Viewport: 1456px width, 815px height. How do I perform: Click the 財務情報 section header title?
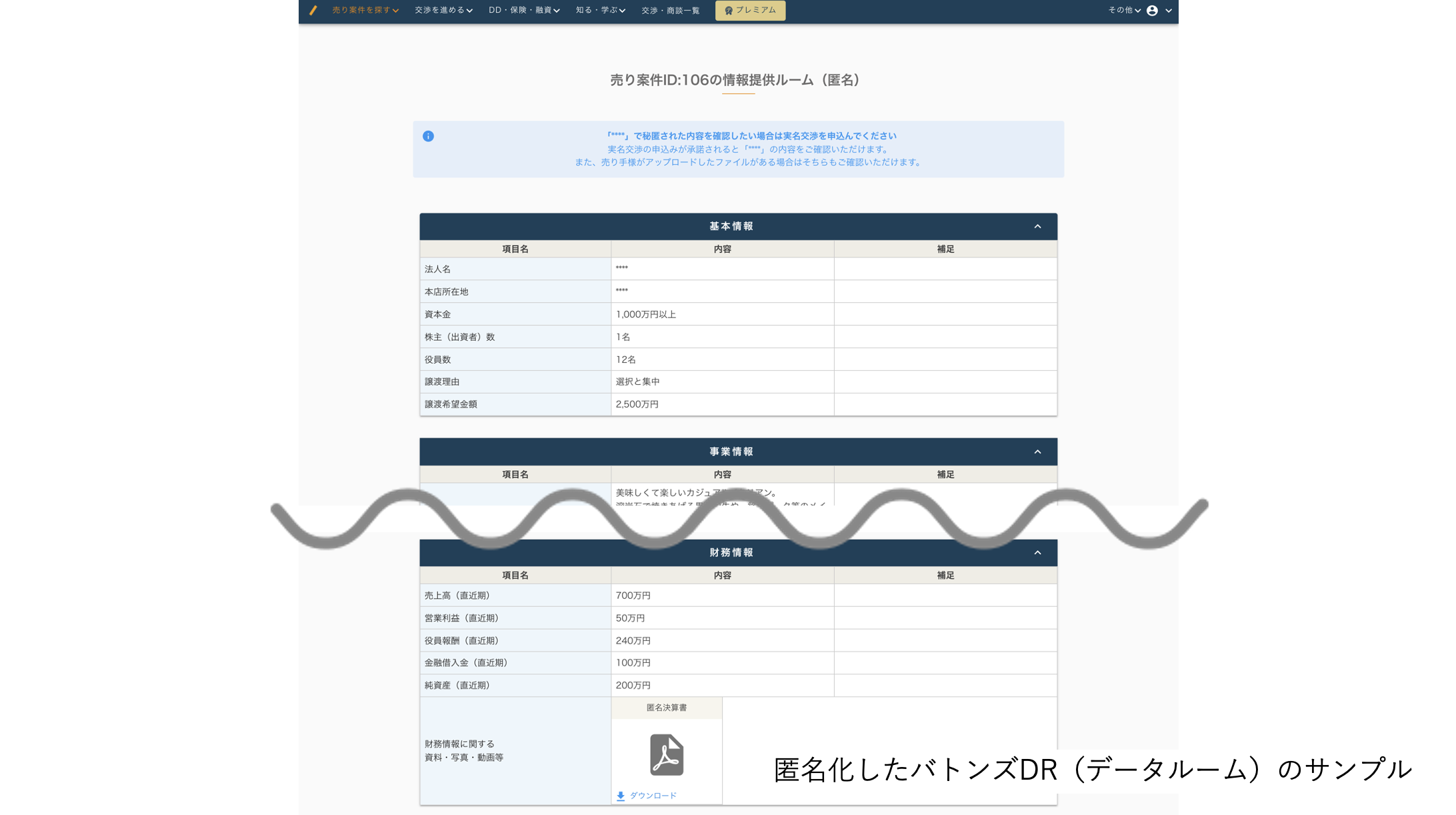(x=731, y=552)
